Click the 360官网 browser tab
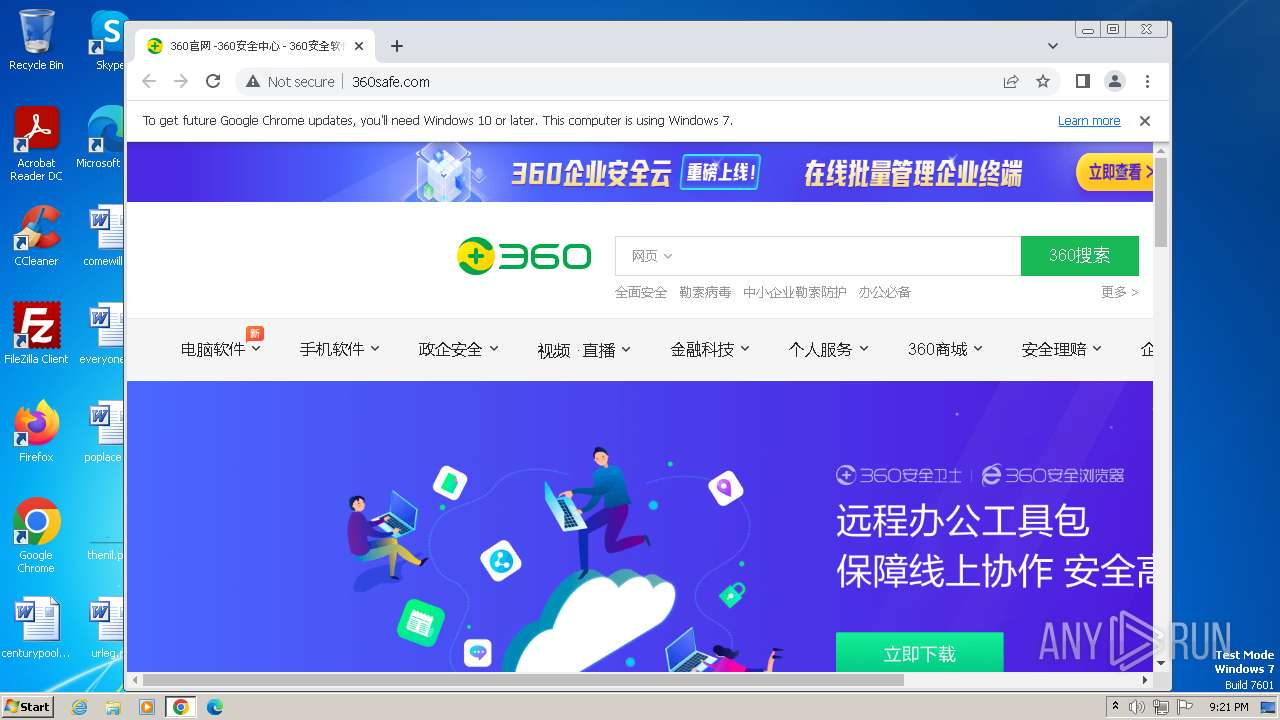The image size is (1280, 720). [255, 46]
